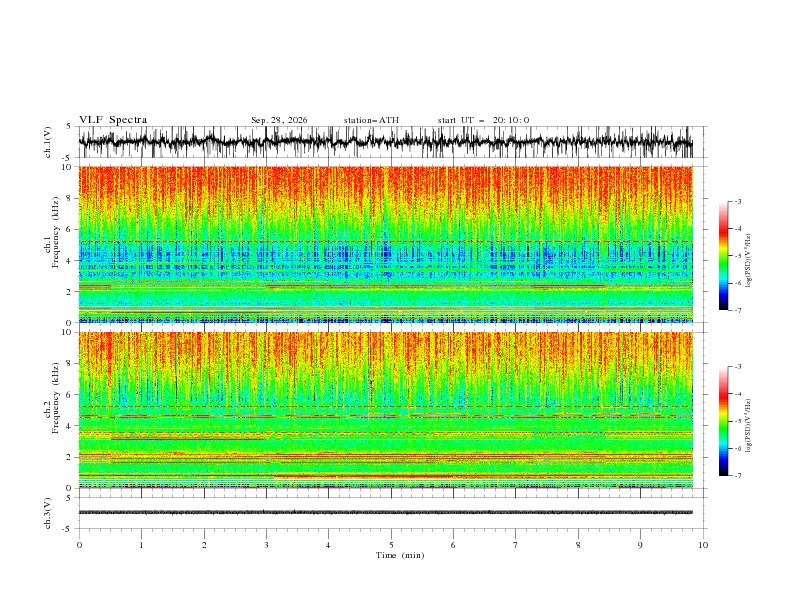Click the start UT 20:10:0 text
The height and width of the screenshot is (612, 792).
click(x=483, y=120)
